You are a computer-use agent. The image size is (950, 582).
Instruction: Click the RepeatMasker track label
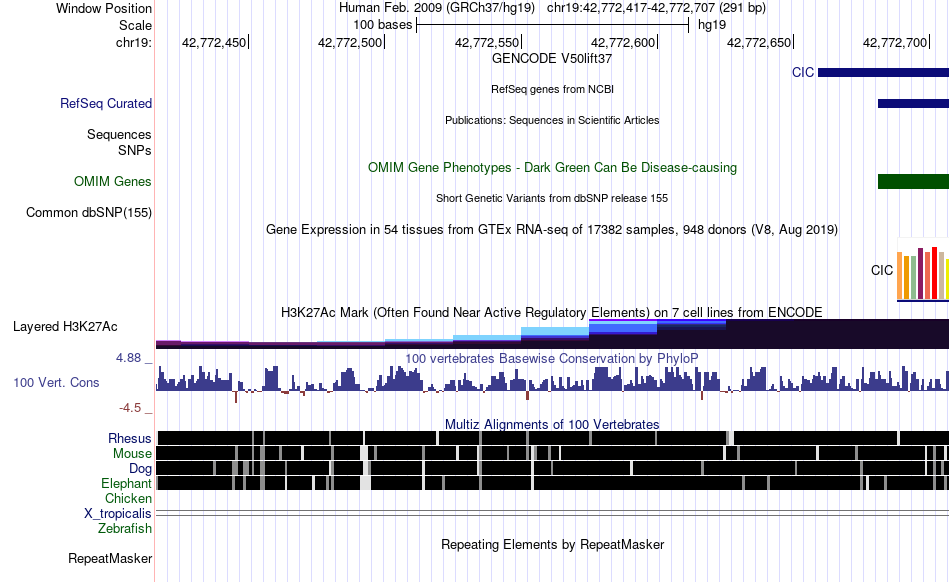click(110, 559)
